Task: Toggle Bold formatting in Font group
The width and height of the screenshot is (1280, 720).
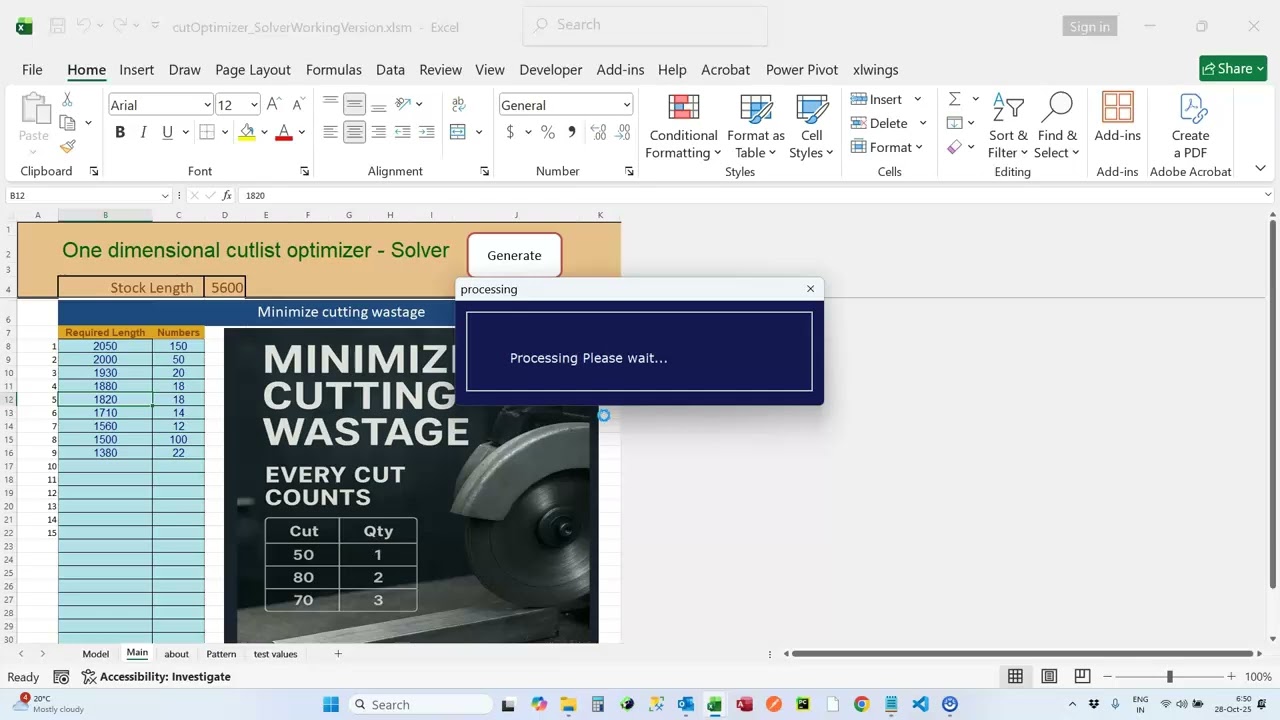Action: tap(120, 132)
